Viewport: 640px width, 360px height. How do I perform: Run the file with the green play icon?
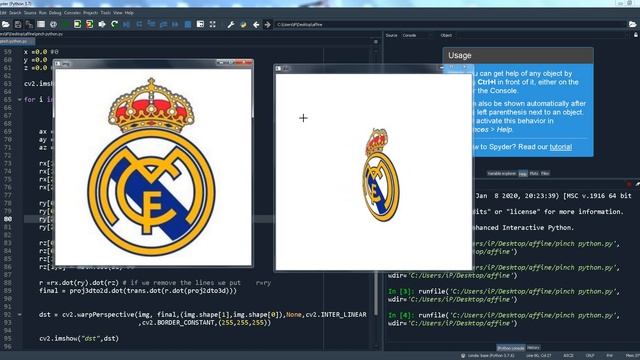click(65, 24)
